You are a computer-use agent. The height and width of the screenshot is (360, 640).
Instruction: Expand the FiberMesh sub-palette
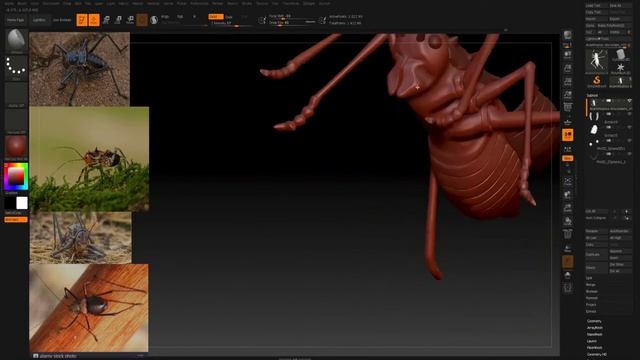click(594, 348)
